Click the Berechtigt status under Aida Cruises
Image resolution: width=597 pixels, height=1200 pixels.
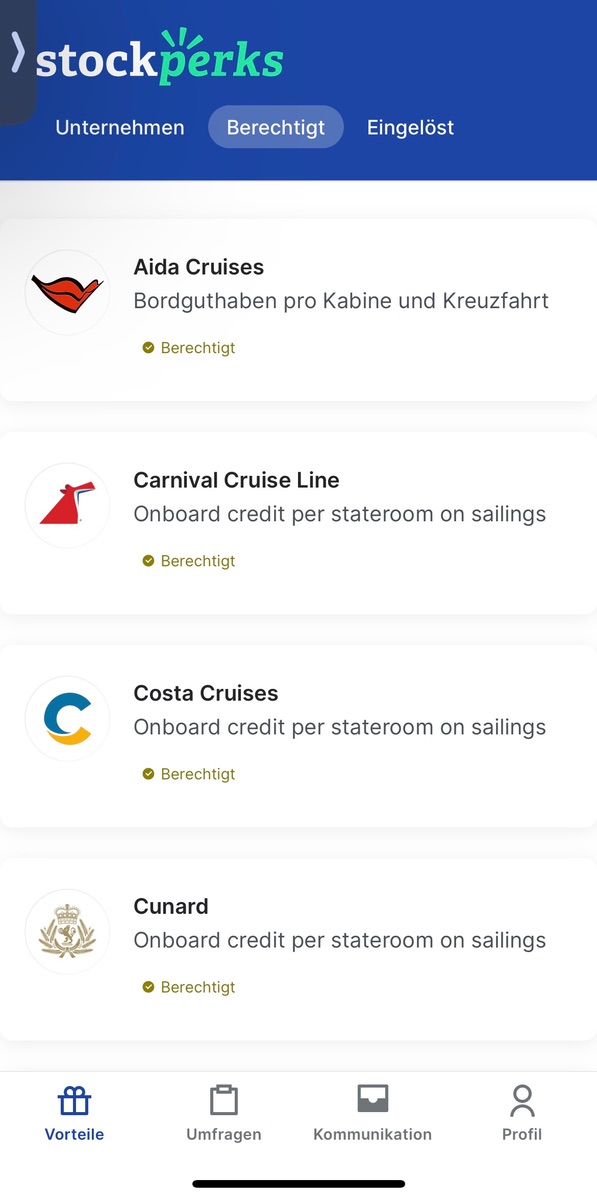coord(189,348)
